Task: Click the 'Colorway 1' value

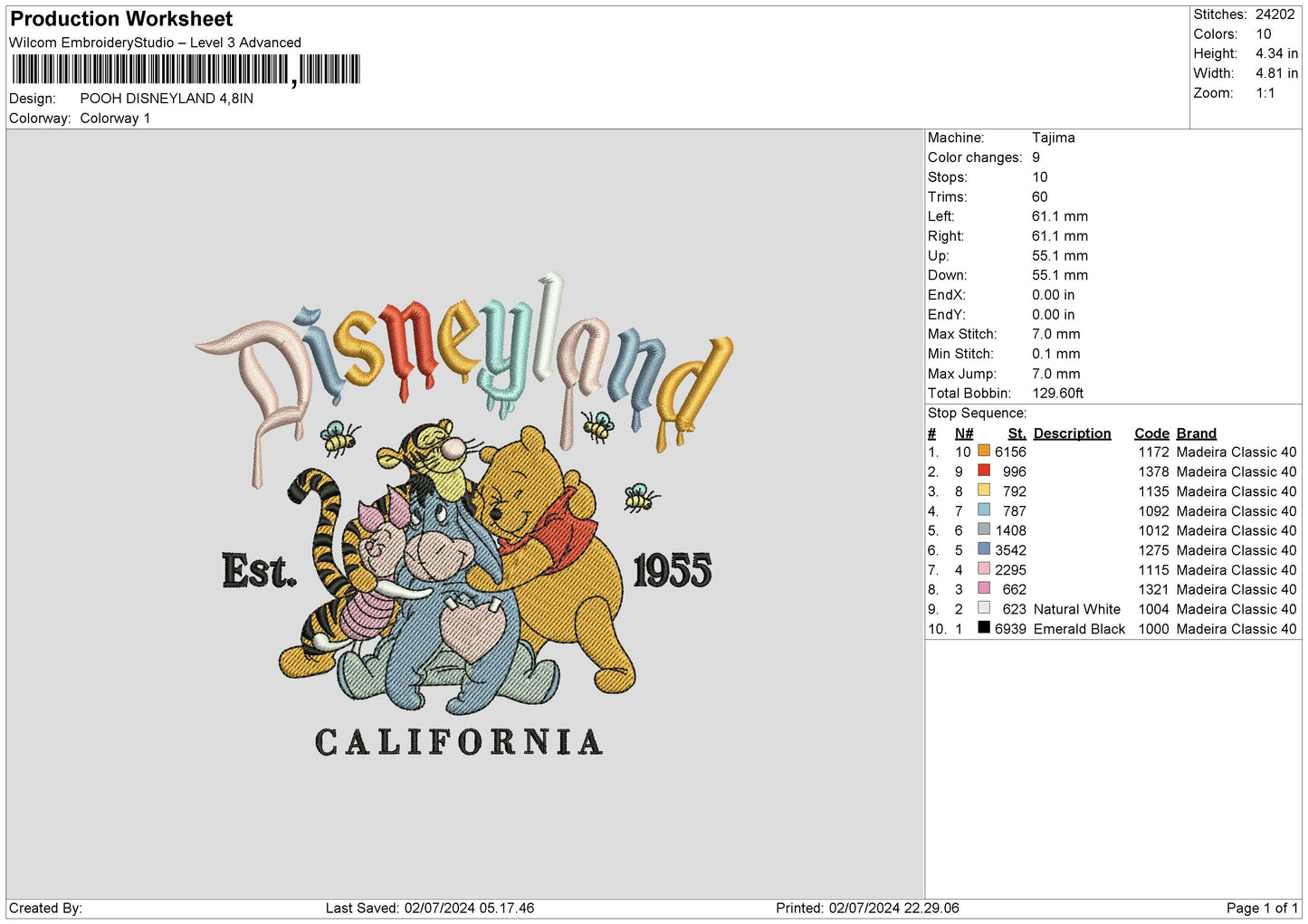Action: [x=115, y=119]
